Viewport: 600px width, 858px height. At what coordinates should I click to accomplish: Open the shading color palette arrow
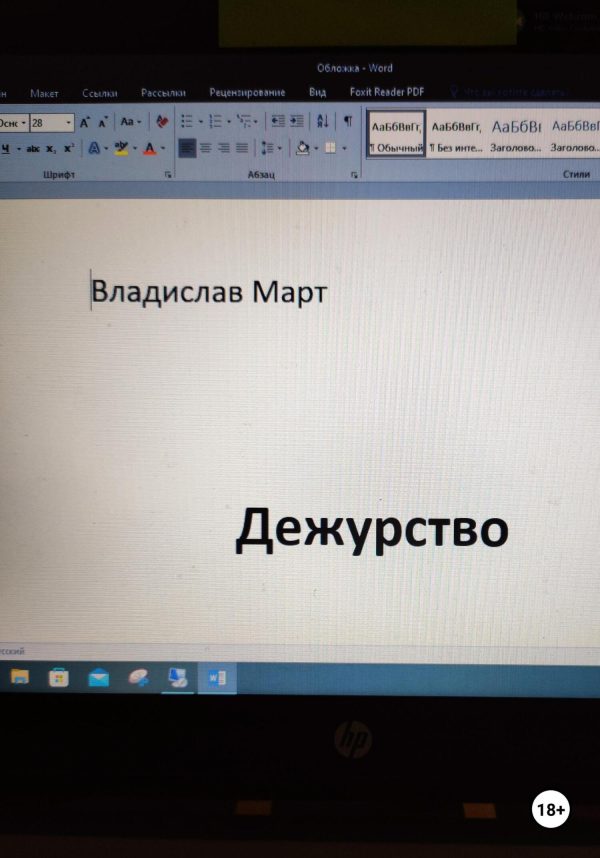316,148
